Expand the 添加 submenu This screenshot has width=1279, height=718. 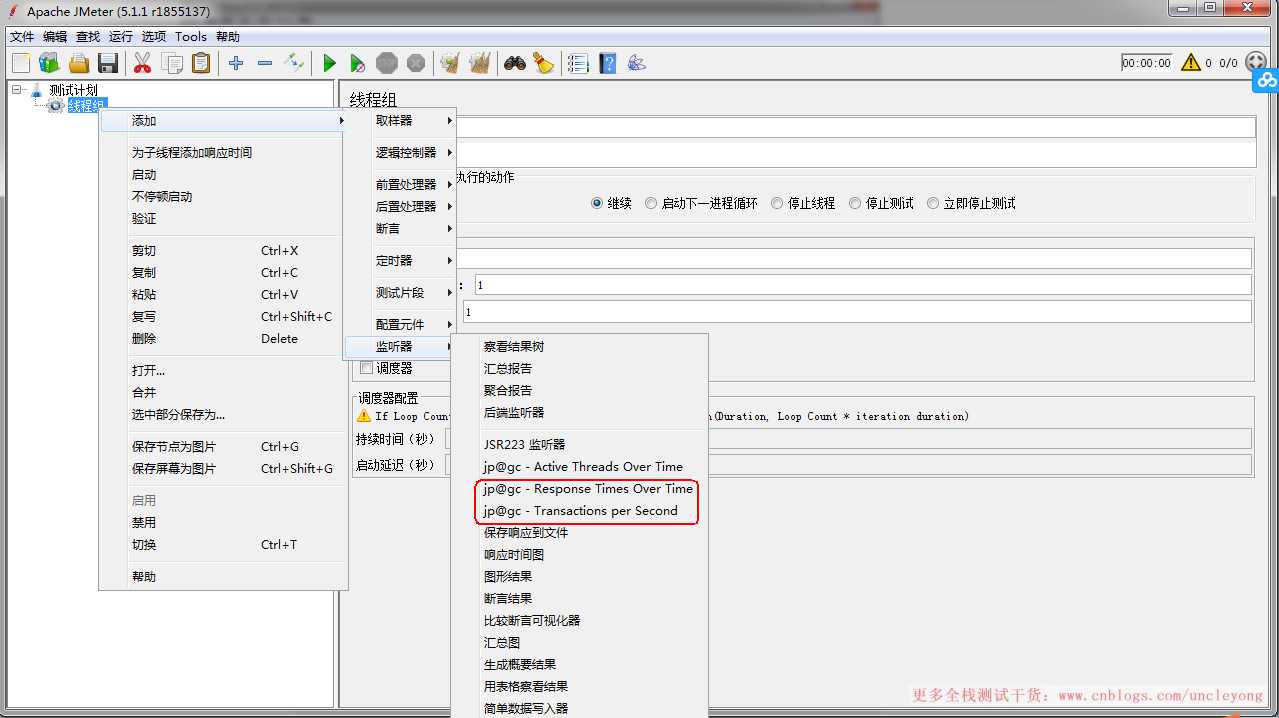[222, 120]
